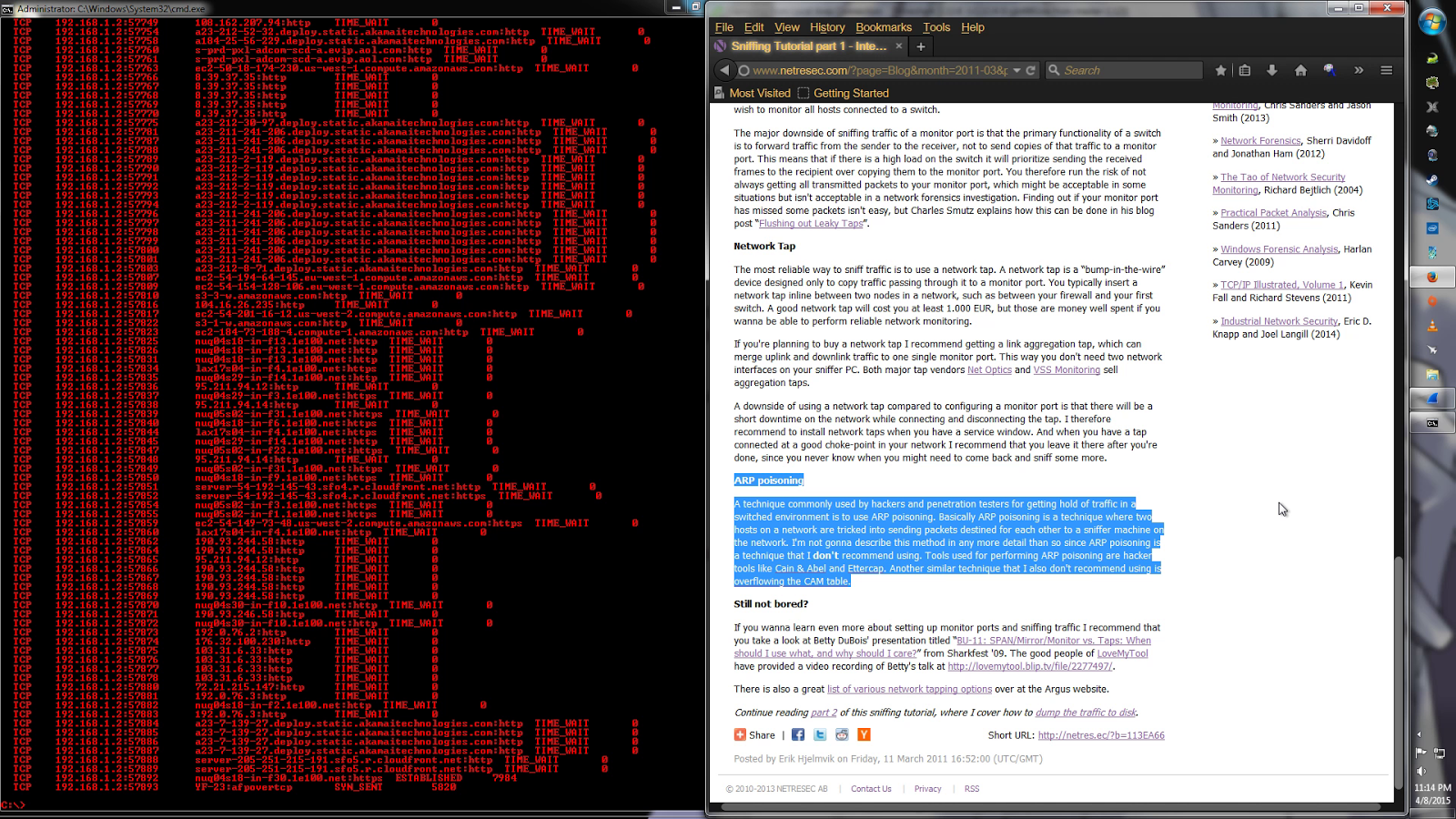Close the Sniffing Tutorial tab
The width and height of the screenshot is (1456, 819).
899,45
